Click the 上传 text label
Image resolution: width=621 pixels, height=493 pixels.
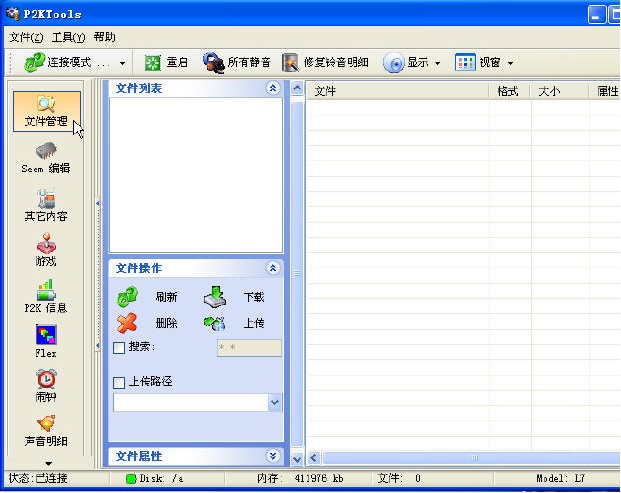pos(254,323)
